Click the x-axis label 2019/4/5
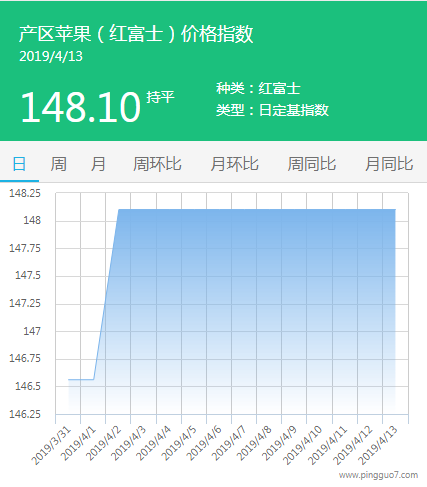This screenshot has width=427, height=487. point(180,443)
